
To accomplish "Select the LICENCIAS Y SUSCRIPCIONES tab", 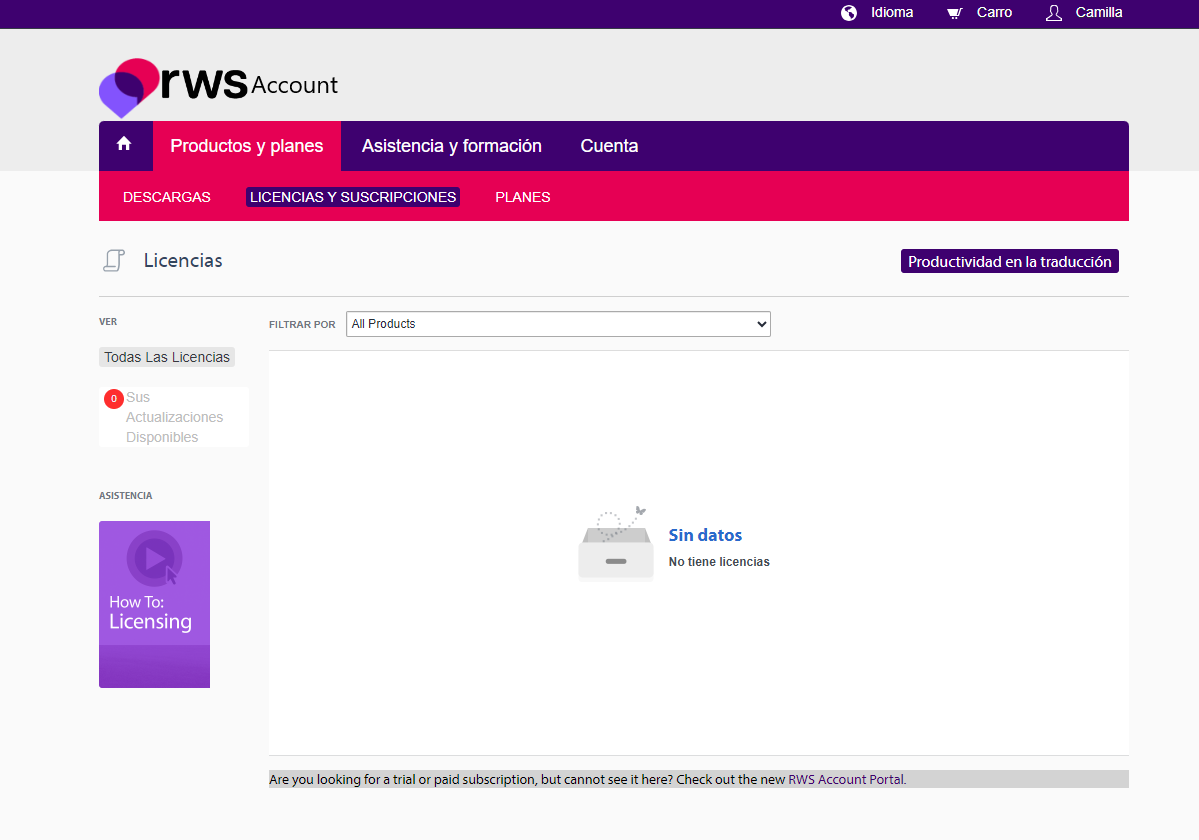I will [352, 197].
